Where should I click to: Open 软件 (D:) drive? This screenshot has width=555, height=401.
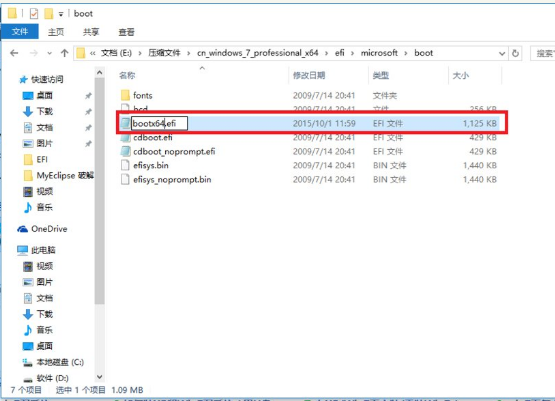point(52,378)
